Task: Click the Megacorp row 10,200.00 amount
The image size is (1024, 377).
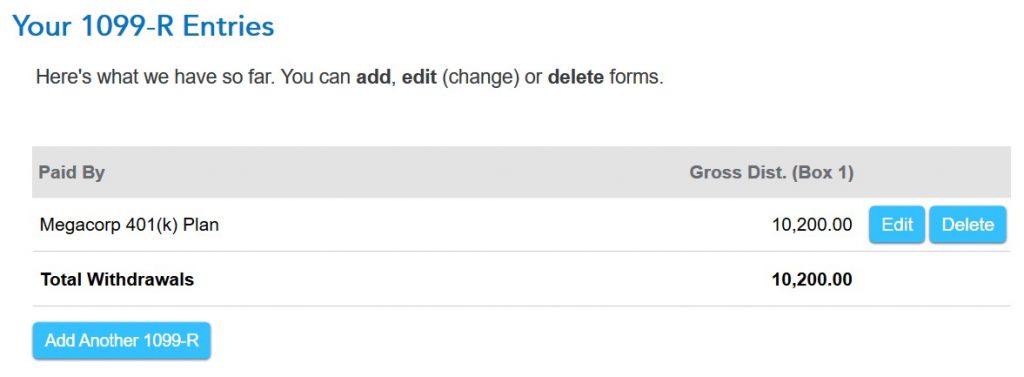Action: [812, 225]
